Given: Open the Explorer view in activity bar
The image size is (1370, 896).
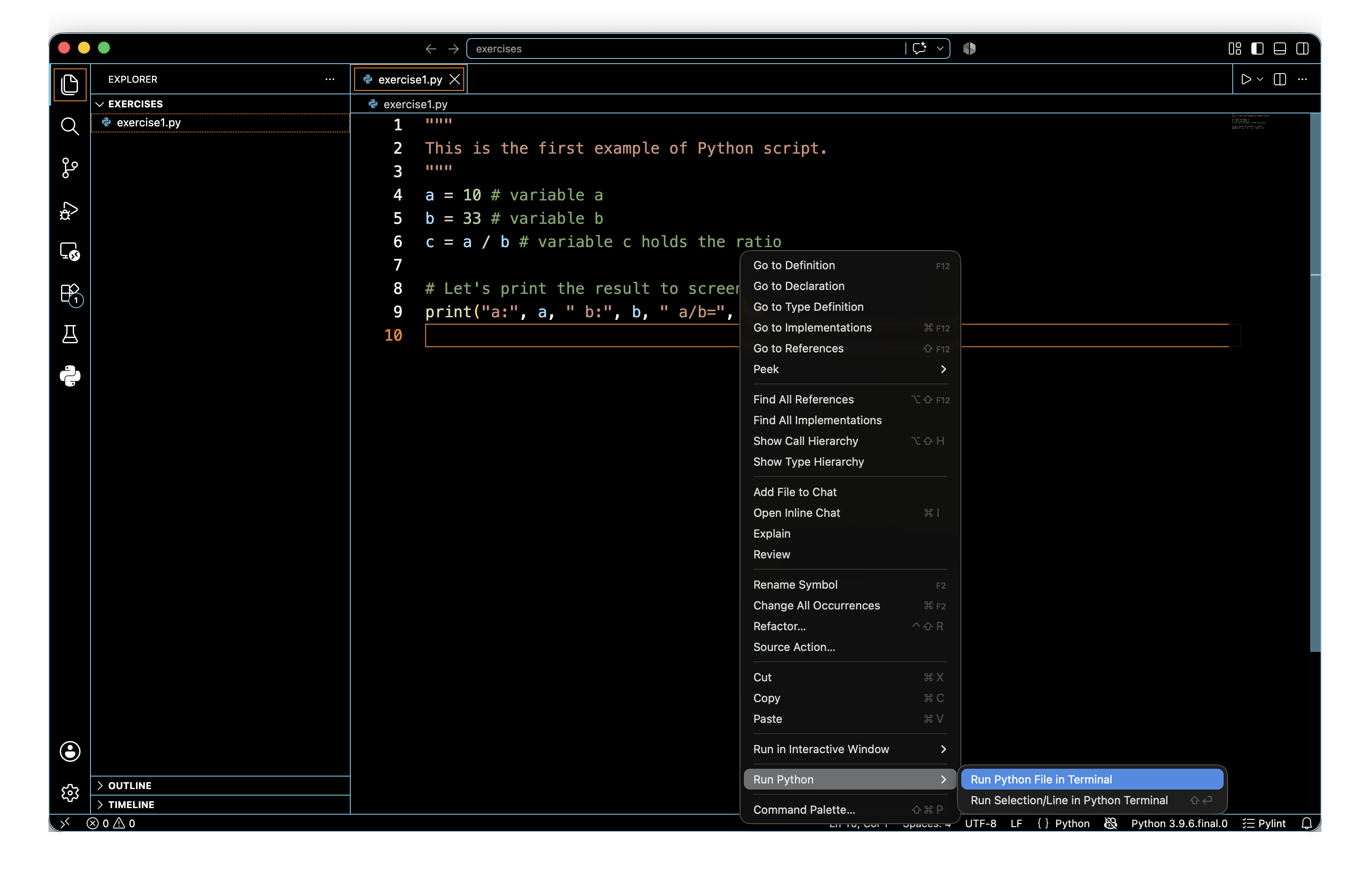Looking at the screenshot, I should (70, 84).
